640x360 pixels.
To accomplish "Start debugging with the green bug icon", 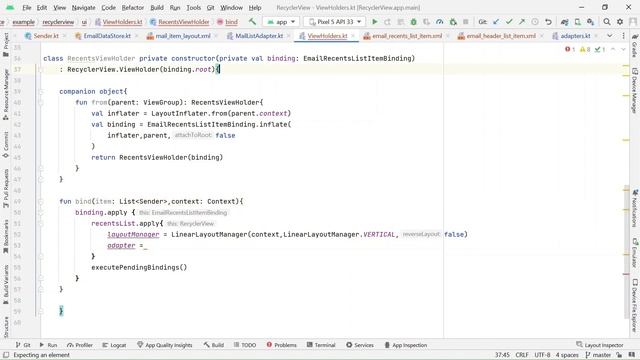I will (x=413, y=22).
